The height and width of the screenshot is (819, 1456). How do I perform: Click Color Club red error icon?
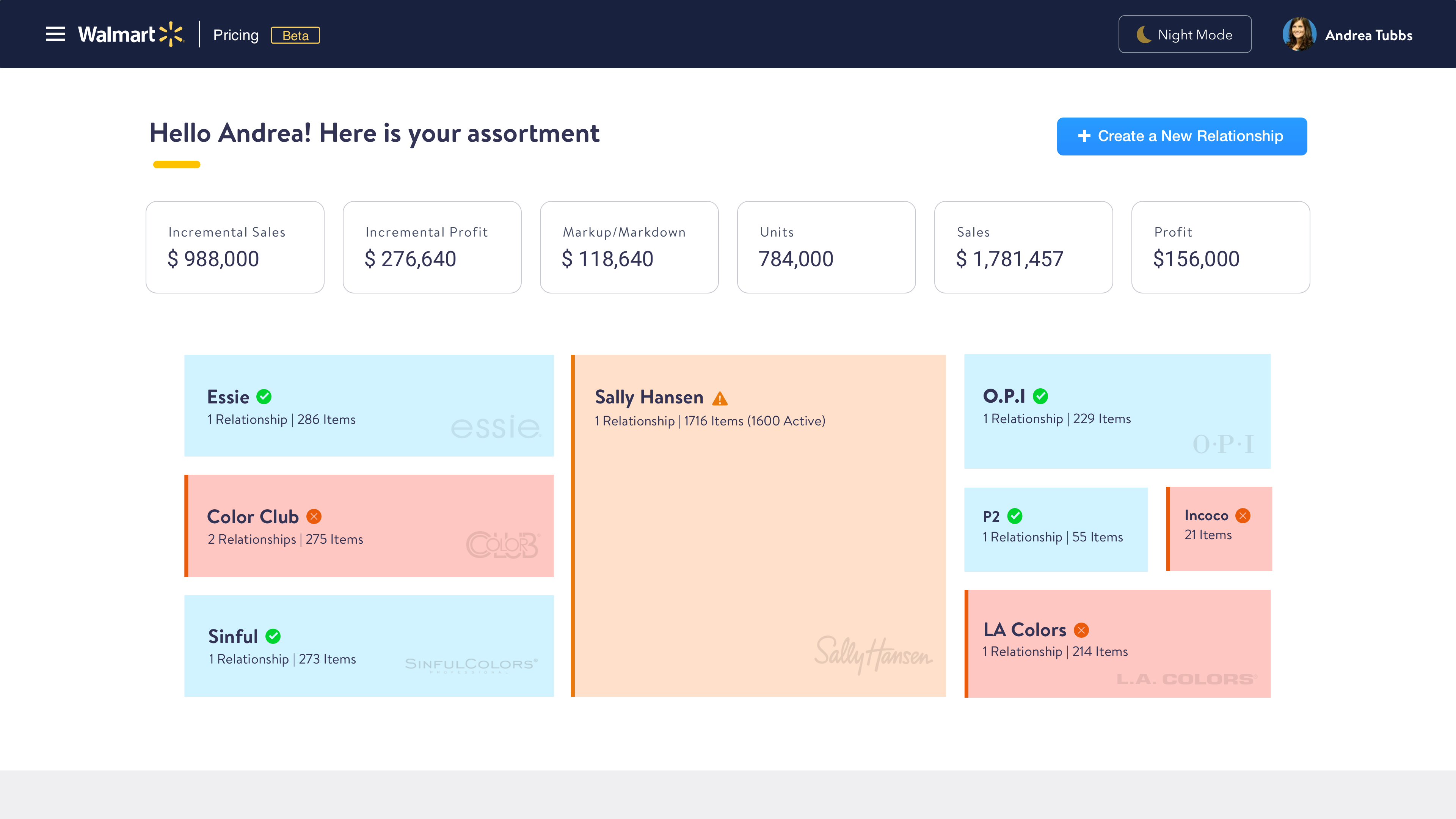click(314, 516)
